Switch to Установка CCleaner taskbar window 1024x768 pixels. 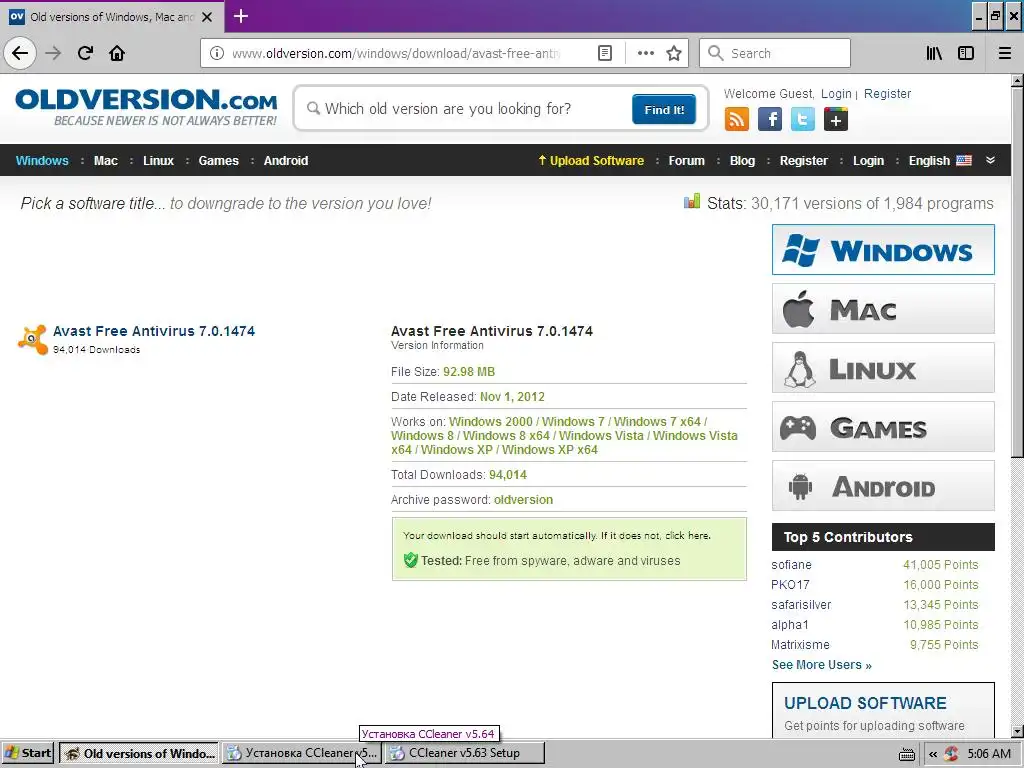click(x=302, y=753)
